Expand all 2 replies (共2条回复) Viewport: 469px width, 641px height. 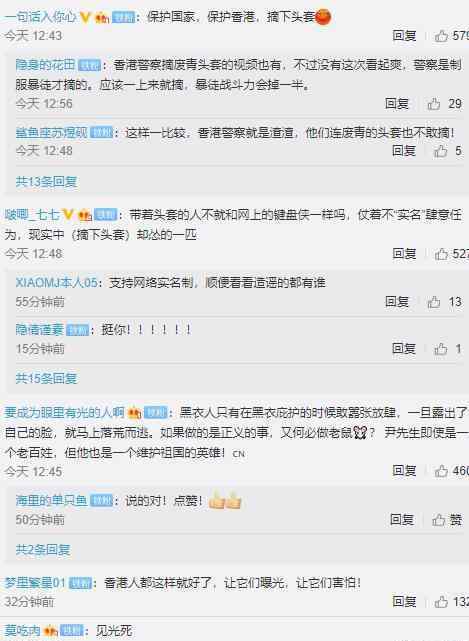pyautogui.click(x=43, y=549)
